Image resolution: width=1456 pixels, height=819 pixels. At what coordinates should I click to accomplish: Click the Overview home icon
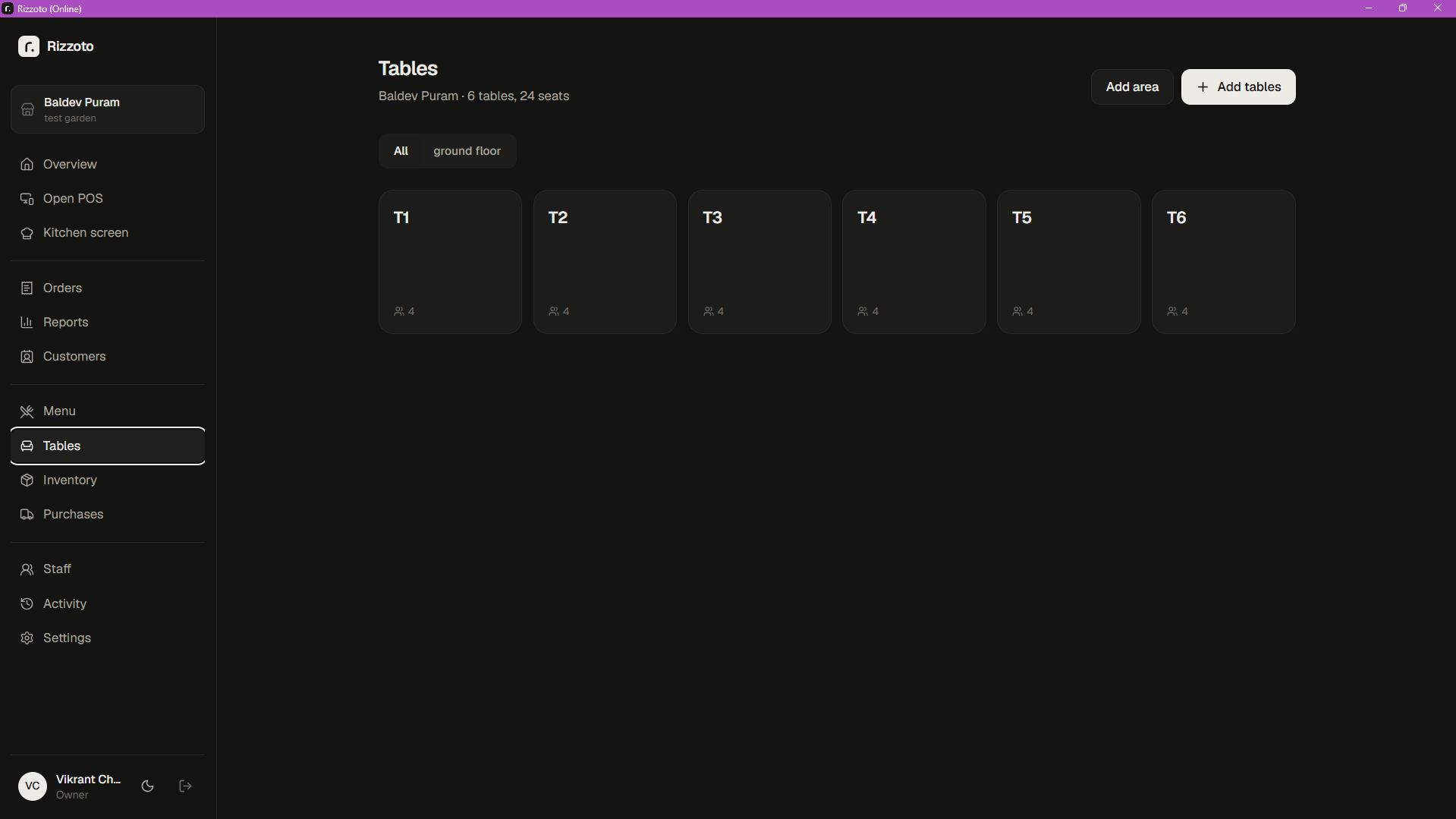[x=27, y=165]
